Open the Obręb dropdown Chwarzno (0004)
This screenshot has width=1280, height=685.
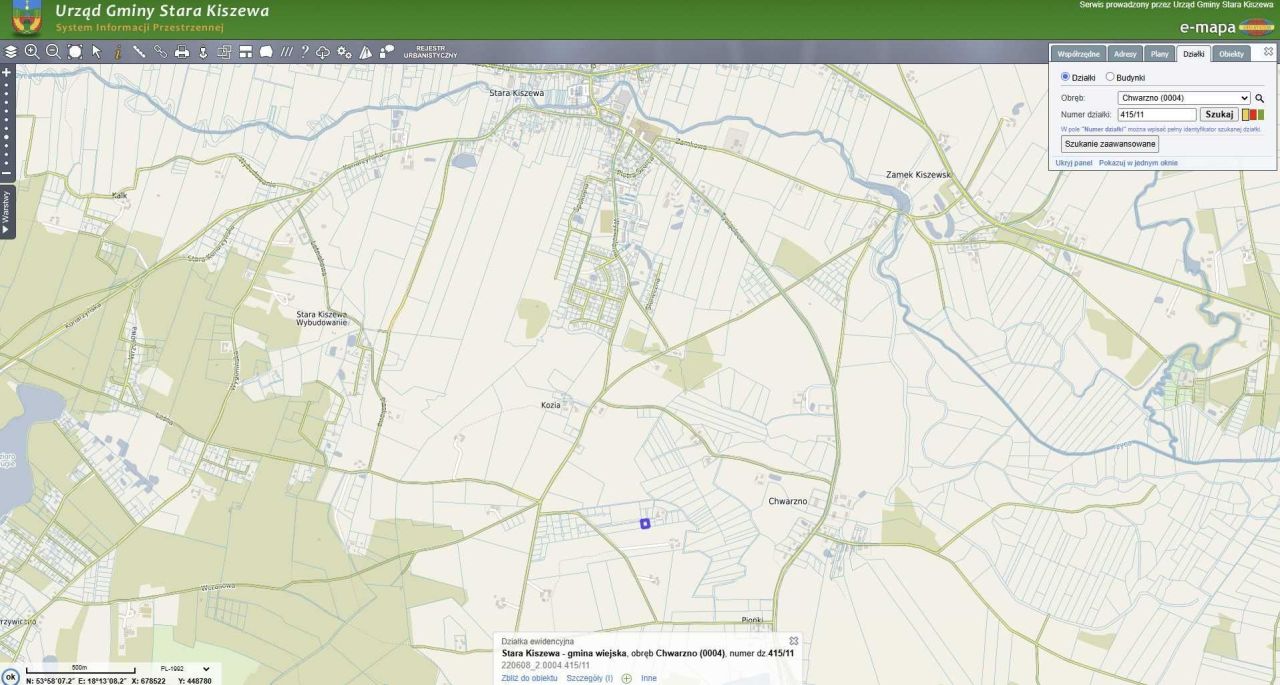[x=1184, y=98]
